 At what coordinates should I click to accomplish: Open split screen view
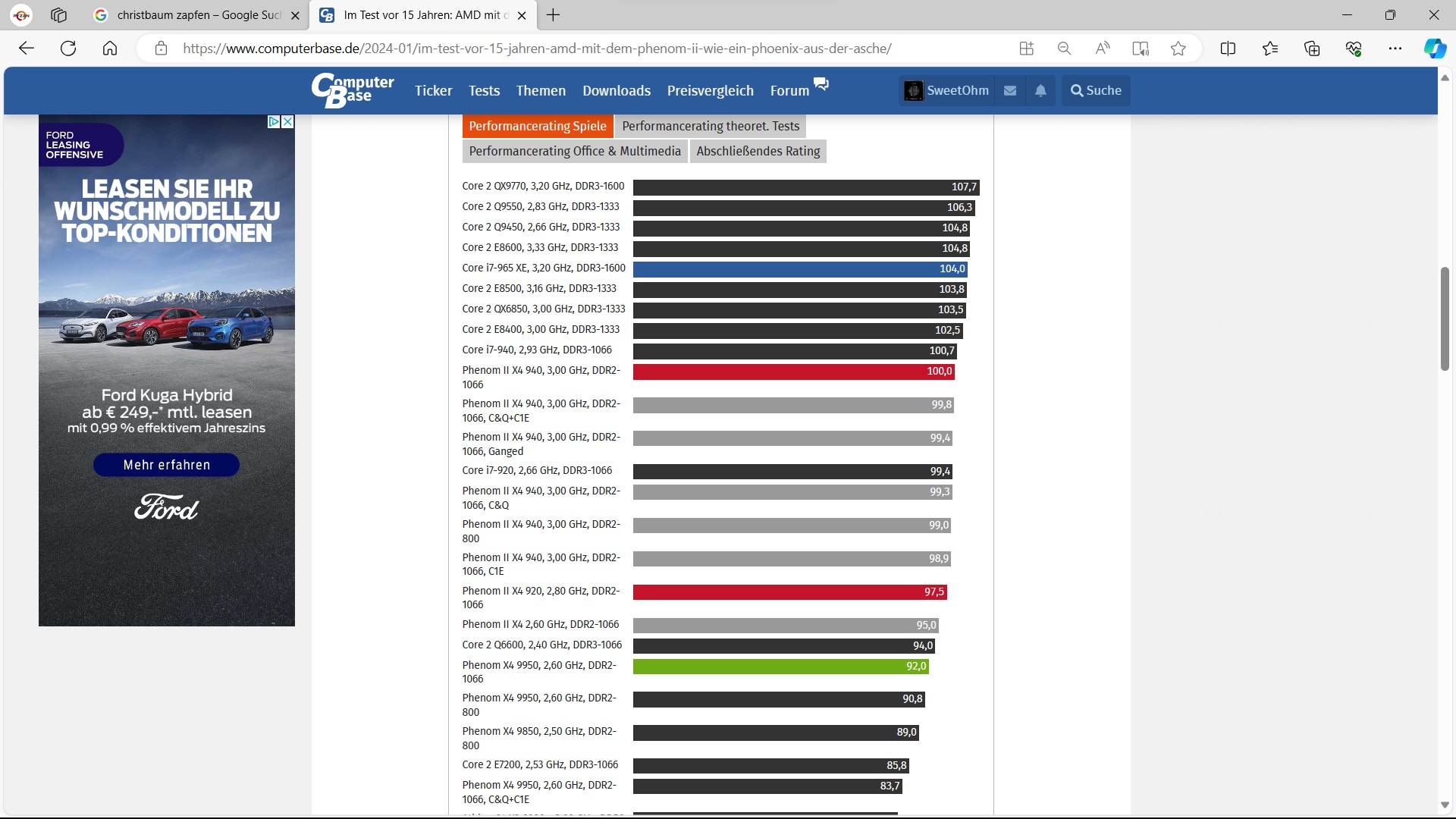1228,49
